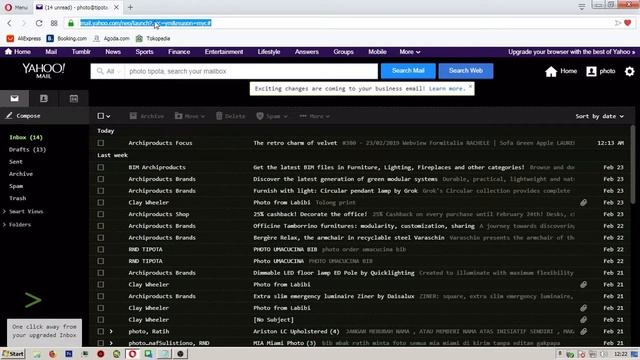Click the Delete trash icon
Image resolution: width=640 pixels, height=360 pixels.
(x=219, y=116)
